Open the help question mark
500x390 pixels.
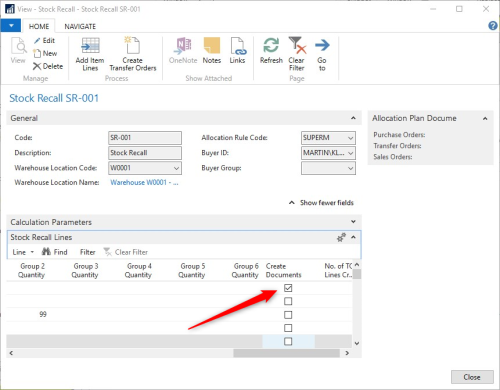coord(493,26)
